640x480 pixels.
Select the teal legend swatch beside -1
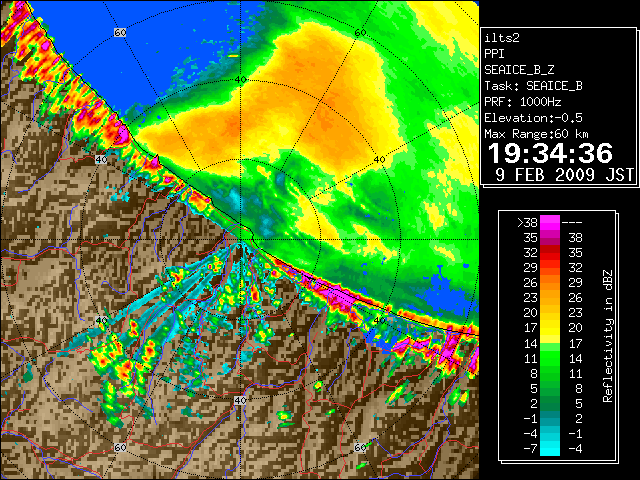click(550, 418)
